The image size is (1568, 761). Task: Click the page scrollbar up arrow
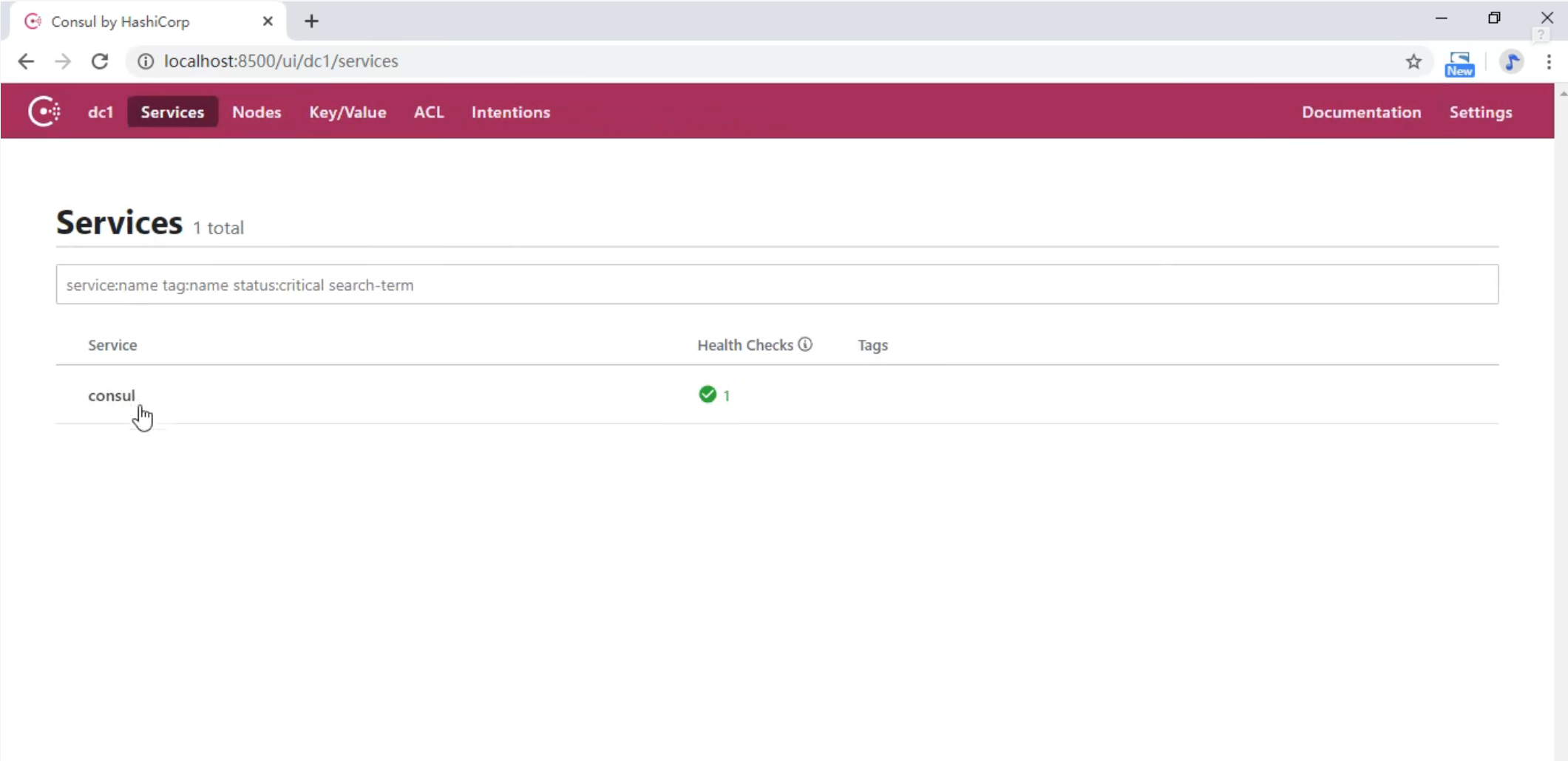point(1562,94)
